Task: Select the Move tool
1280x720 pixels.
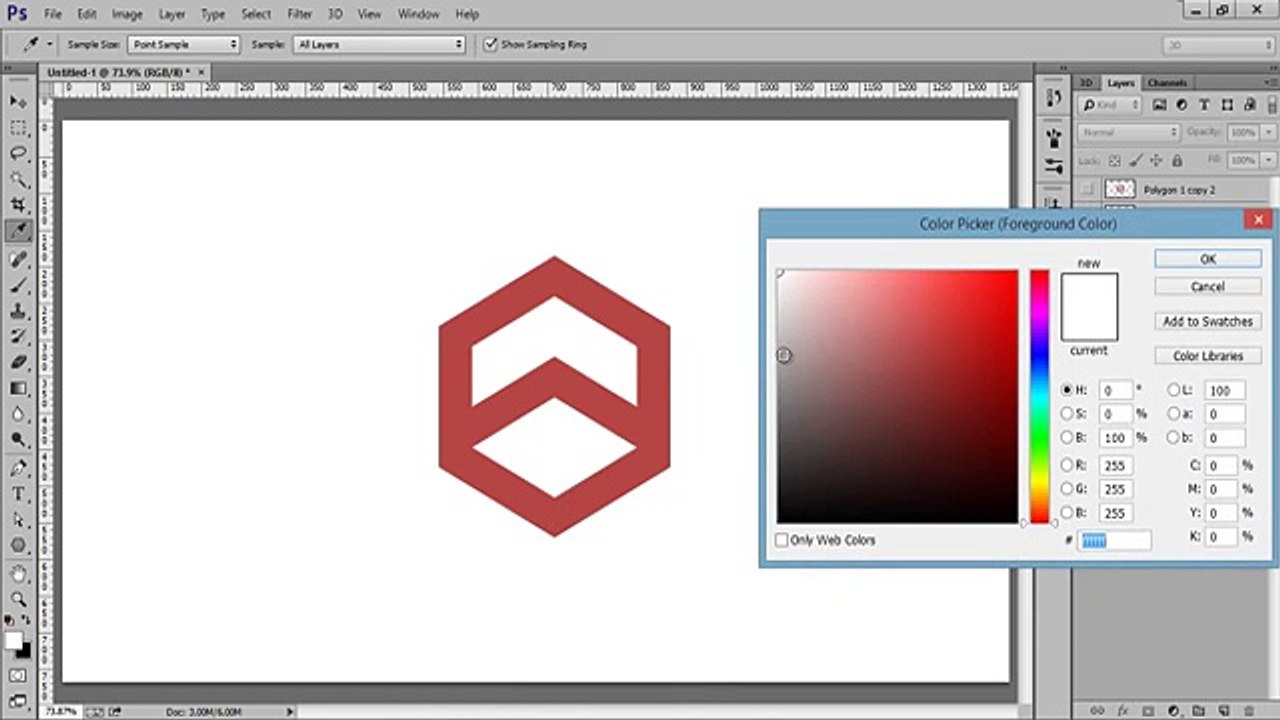Action: [18, 101]
